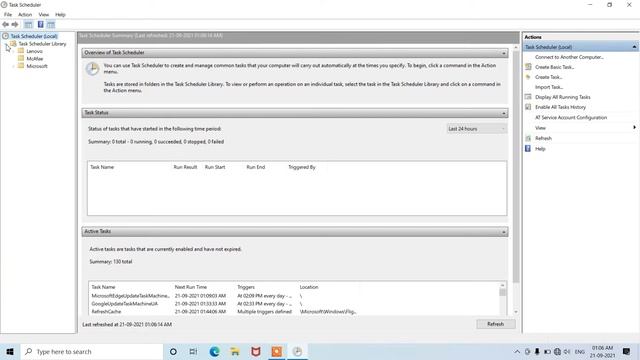Open the Help menu
The width and height of the screenshot is (640, 360).
point(60,14)
